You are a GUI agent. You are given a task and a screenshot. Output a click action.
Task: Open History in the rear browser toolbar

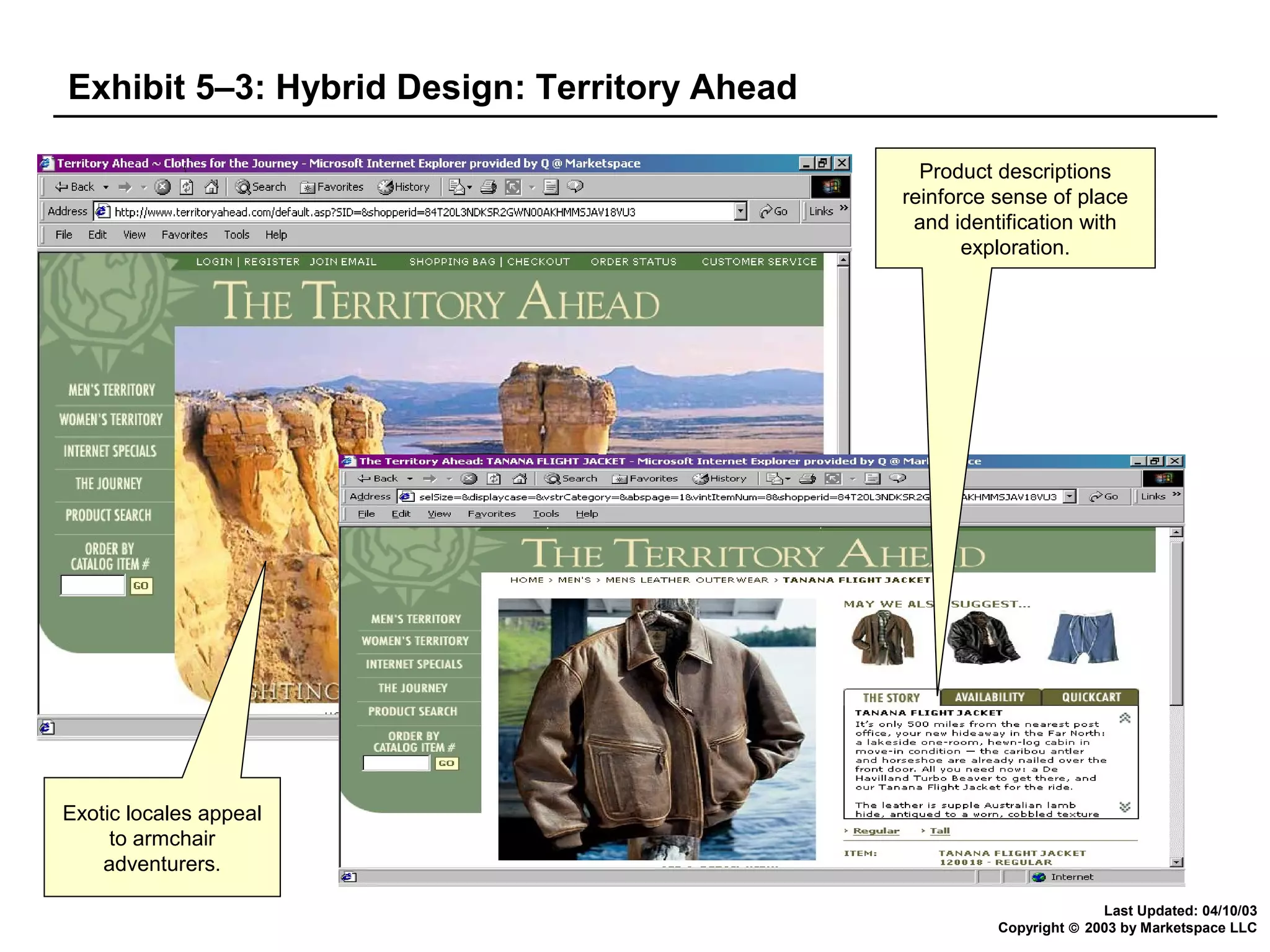pyautogui.click(x=404, y=187)
